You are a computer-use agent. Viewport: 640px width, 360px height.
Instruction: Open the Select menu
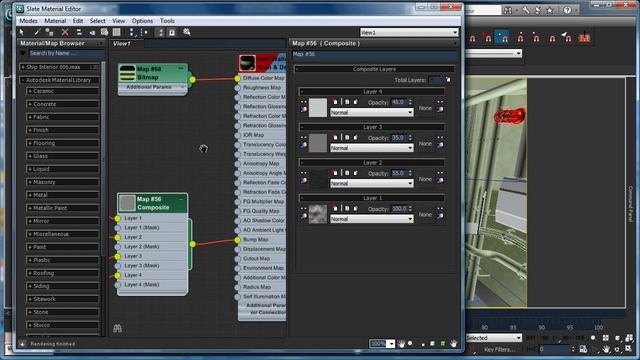point(98,21)
